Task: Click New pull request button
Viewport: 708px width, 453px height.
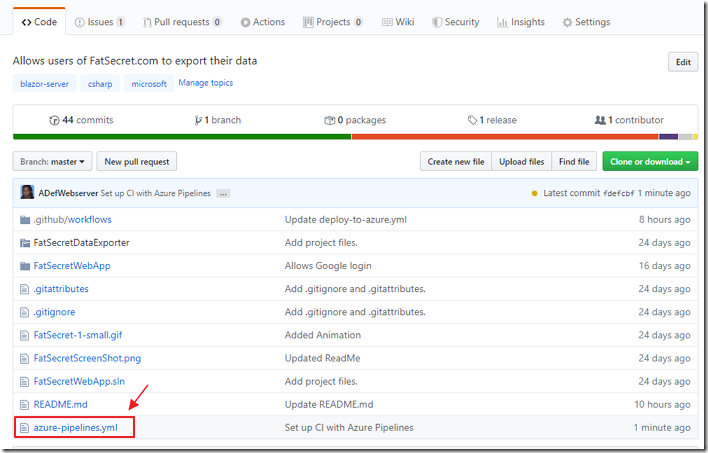Action: [x=137, y=161]
